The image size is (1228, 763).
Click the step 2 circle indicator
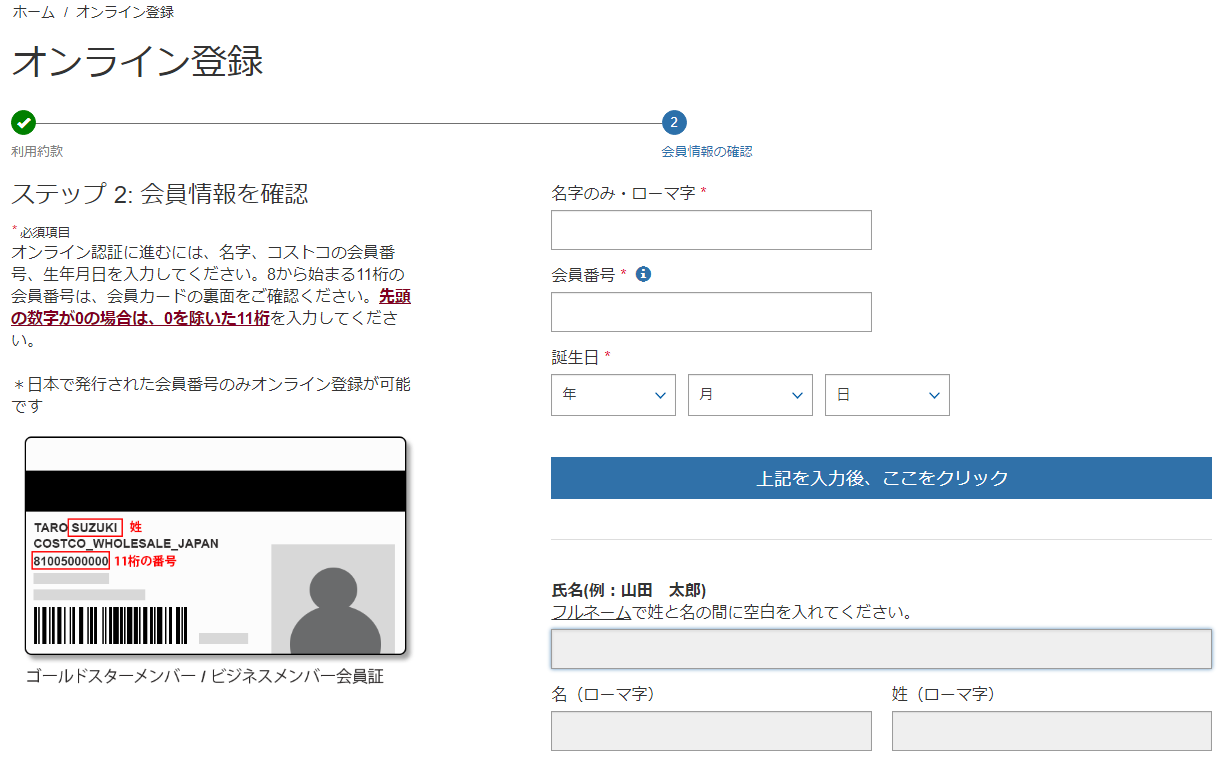click(x=674, y=123)
